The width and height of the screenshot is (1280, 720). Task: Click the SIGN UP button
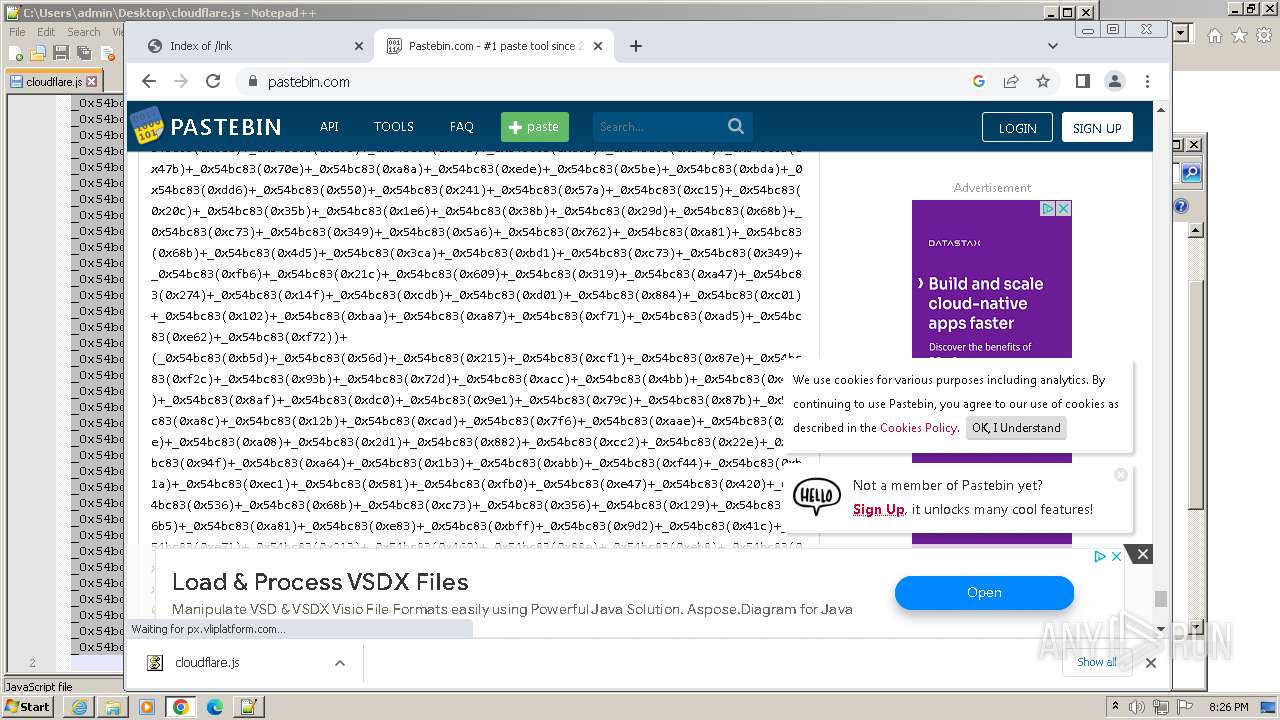pyautogui.click(x=1097, y=127)
